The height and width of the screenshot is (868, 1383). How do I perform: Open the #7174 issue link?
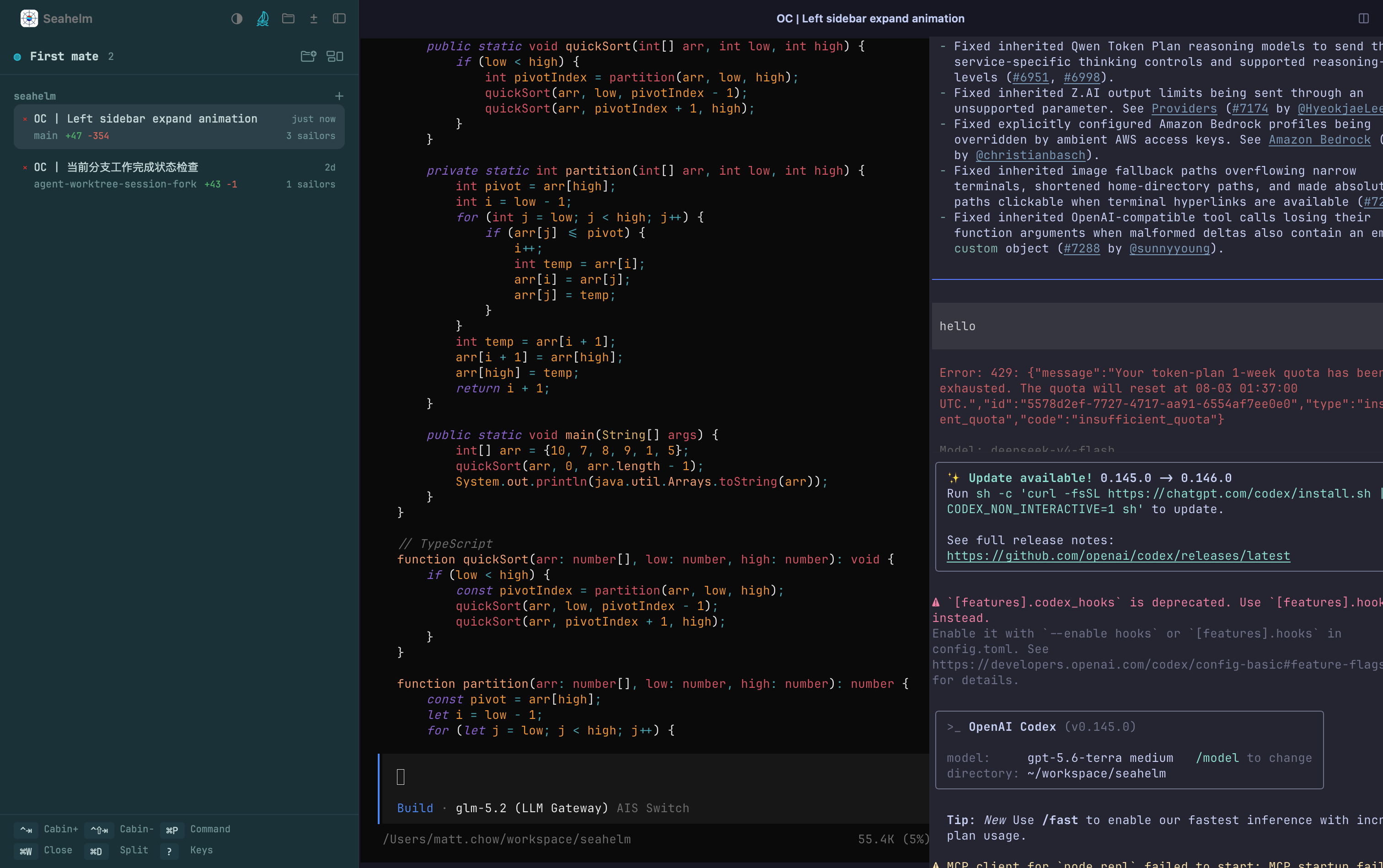(1250, 108)
